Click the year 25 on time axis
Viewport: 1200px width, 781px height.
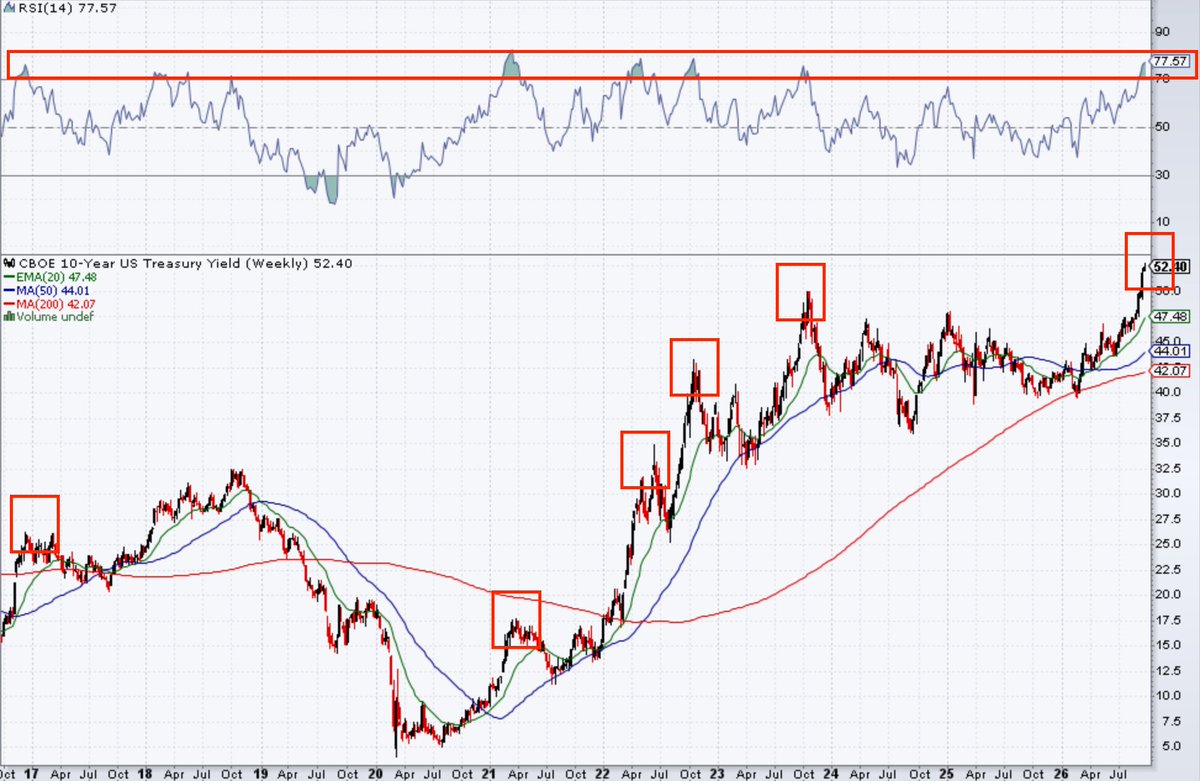pyautogui.click(x=946, y=773)
